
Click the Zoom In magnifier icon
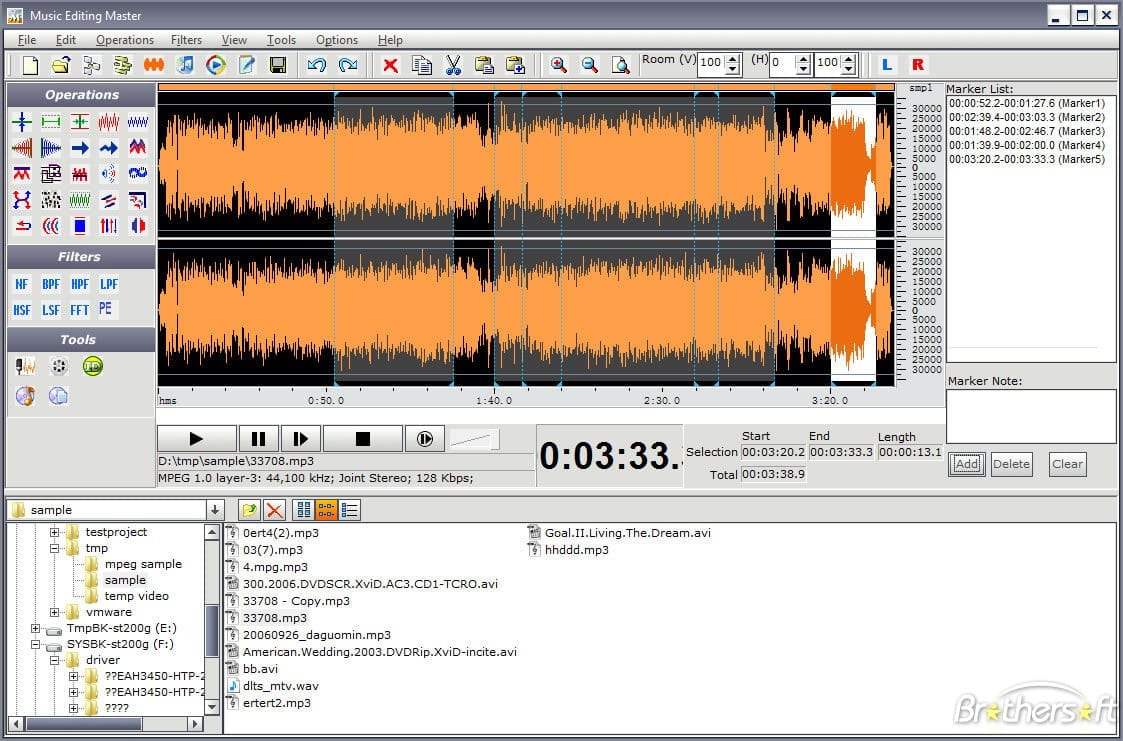558,65
